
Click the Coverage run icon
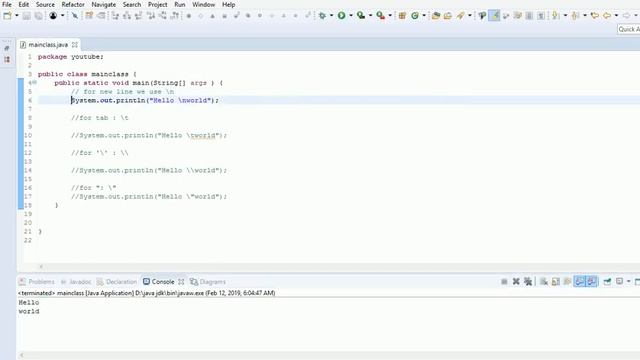[361, 16]
